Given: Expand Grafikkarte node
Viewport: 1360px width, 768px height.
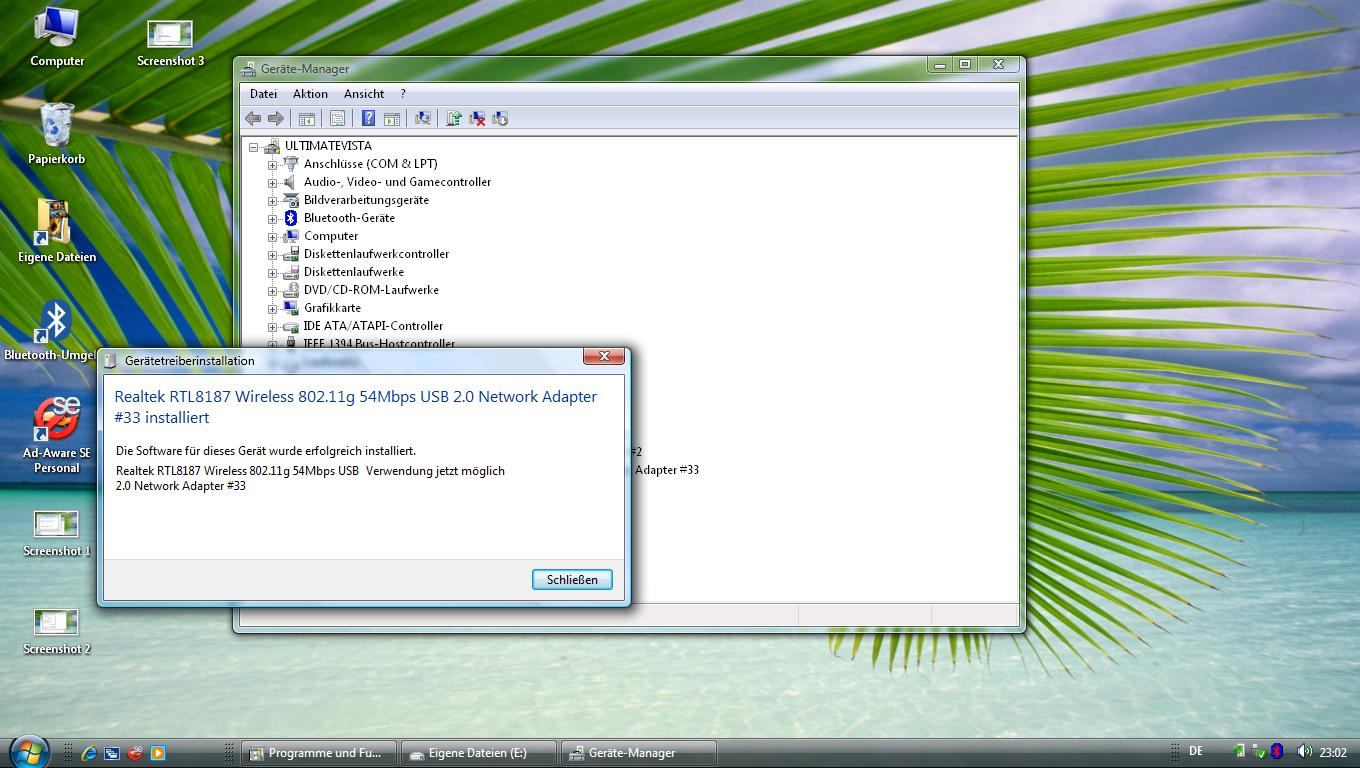Looking at the screenshot, I should 272,309.
